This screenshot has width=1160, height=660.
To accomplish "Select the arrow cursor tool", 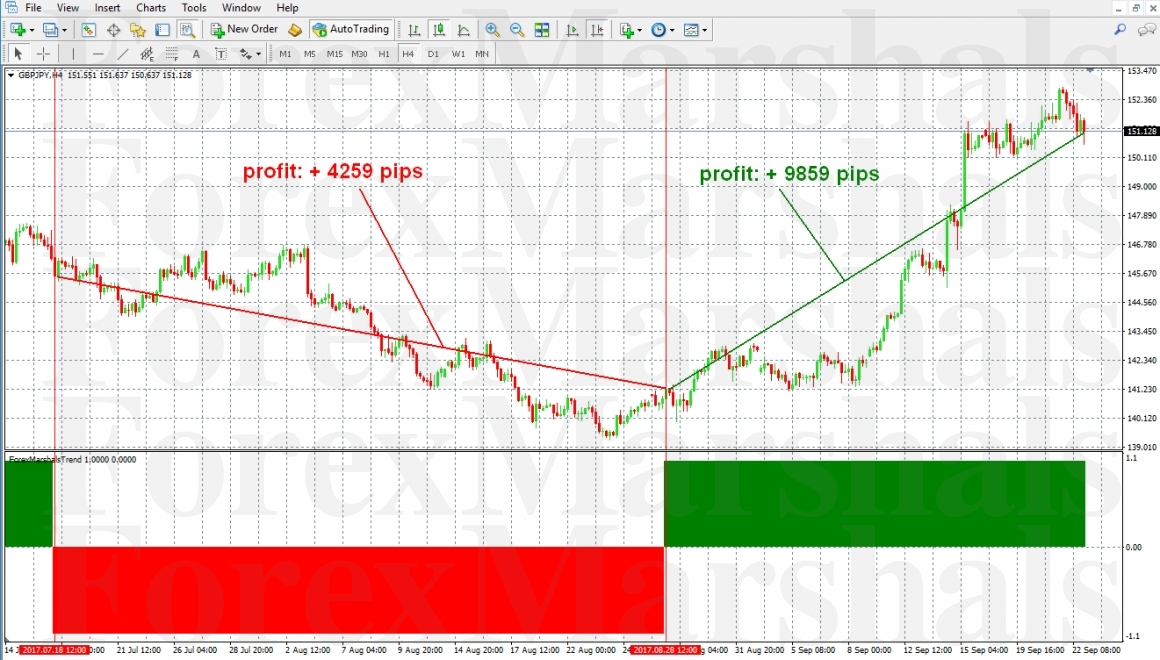I will [18, 53].
